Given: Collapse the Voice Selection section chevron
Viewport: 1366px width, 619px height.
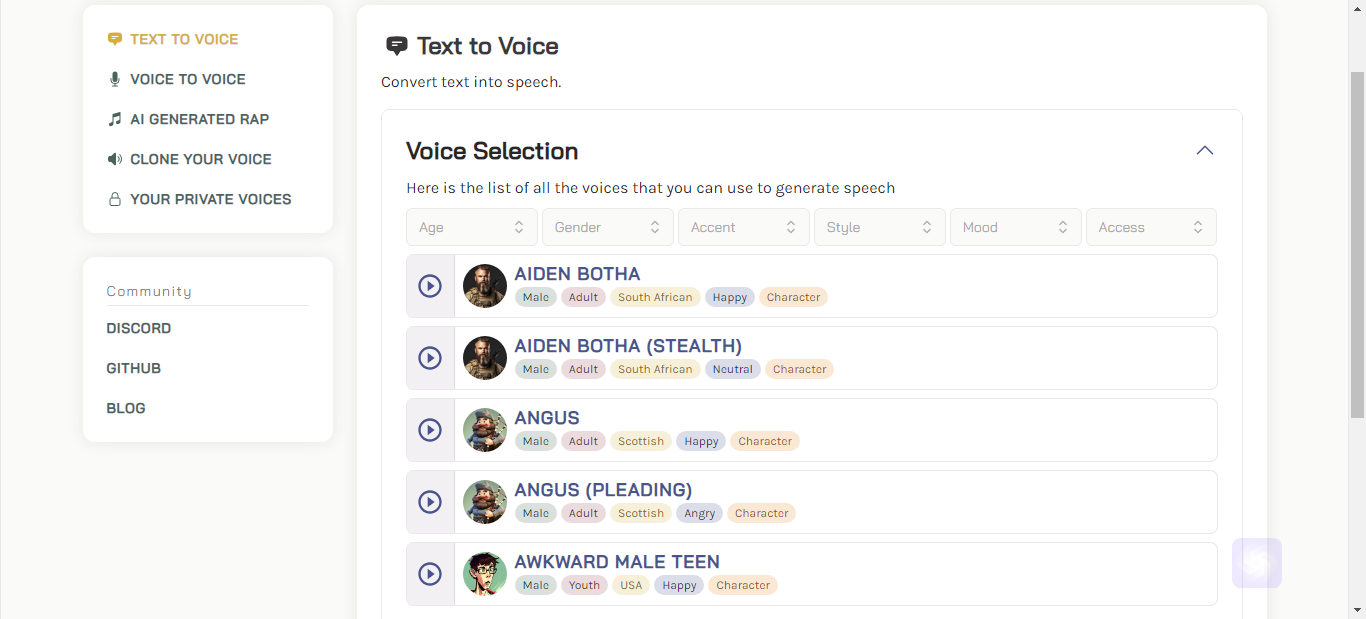Looking at the screenshot, I should coord(1205,151).
